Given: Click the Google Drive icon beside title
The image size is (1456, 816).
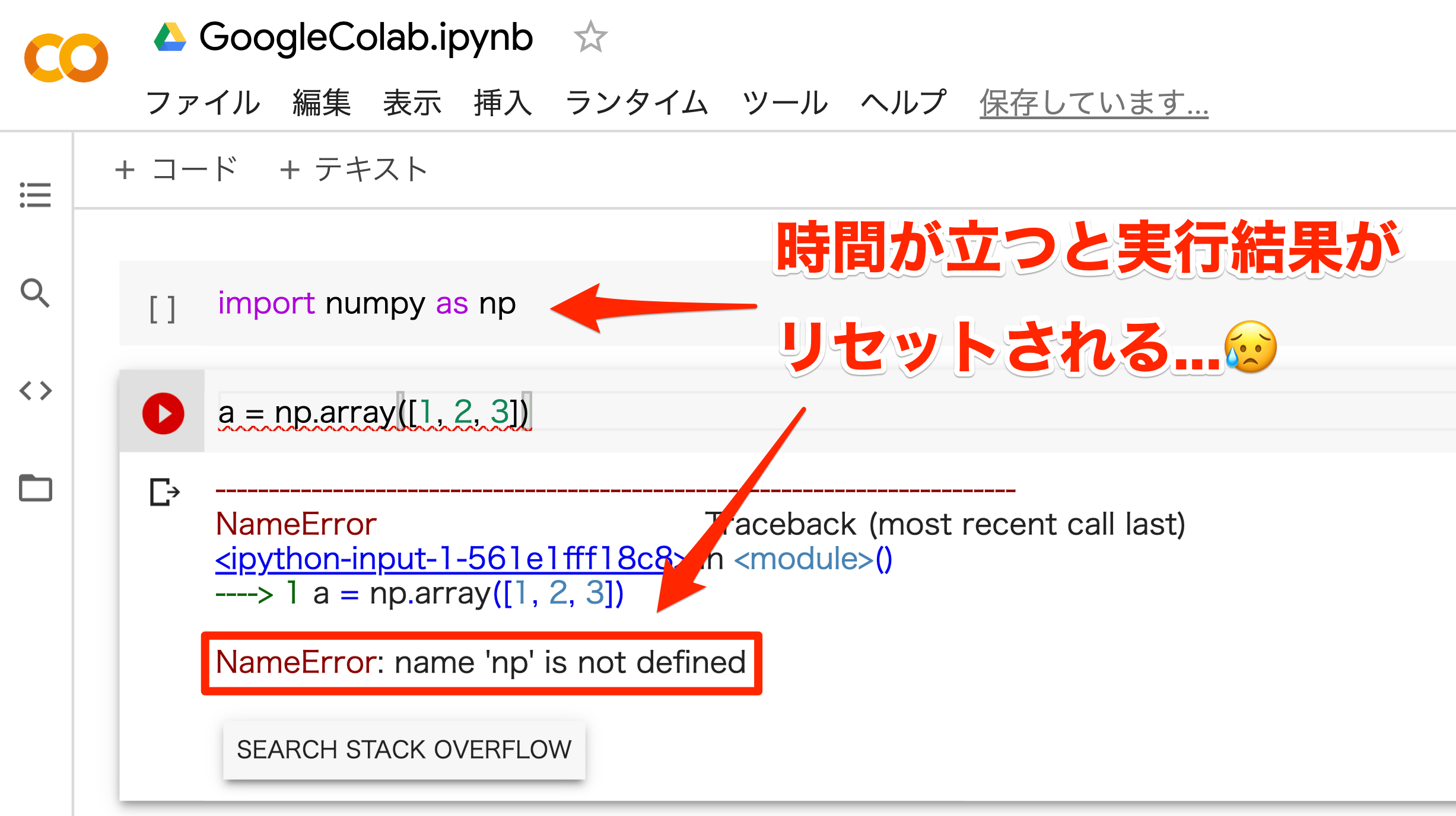Looking at the screenshot, I should tap(170, 37).
